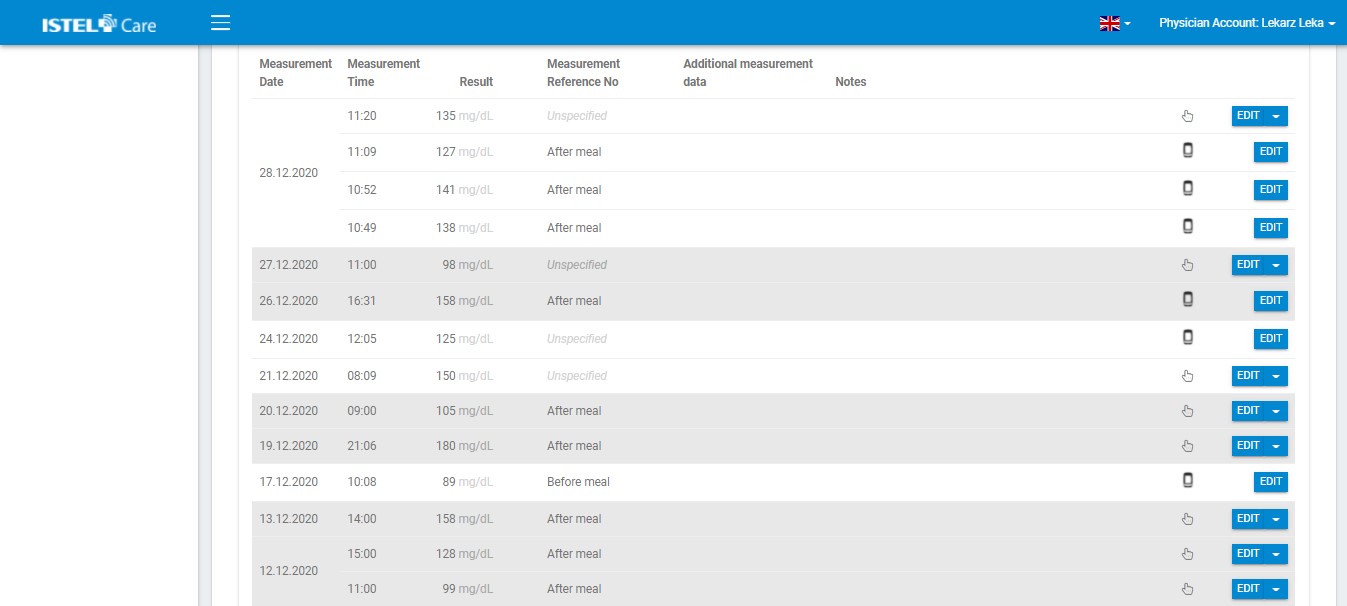1347x606 pixels.
Task: Open Physician Account: Lekarz Leka menu
Action: coord(1247,23)
